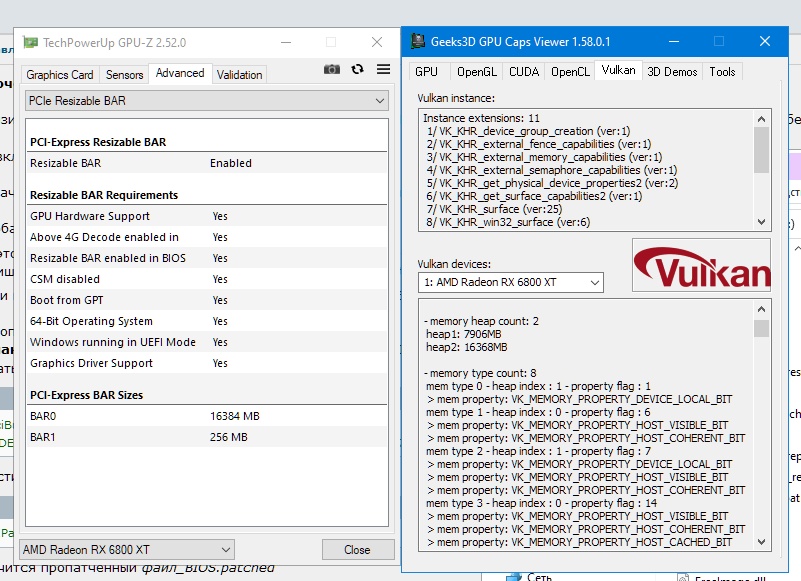Click the instance extensions scrollbar thumb
The image size is (801, 581).
click(761, 150)
